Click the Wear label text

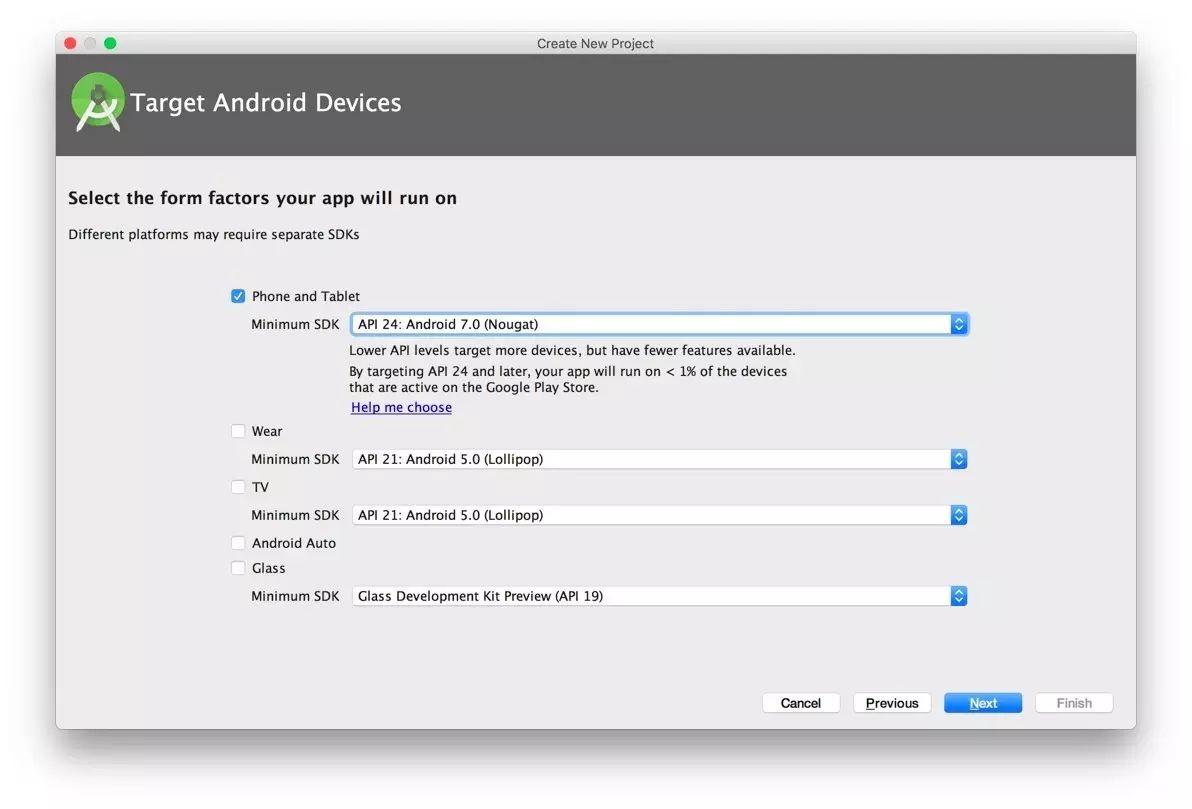pos(267,431)
